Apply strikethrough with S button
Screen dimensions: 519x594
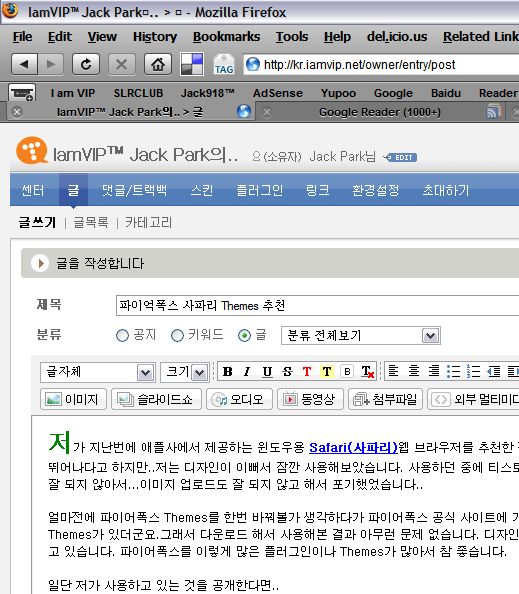(287, 372)
